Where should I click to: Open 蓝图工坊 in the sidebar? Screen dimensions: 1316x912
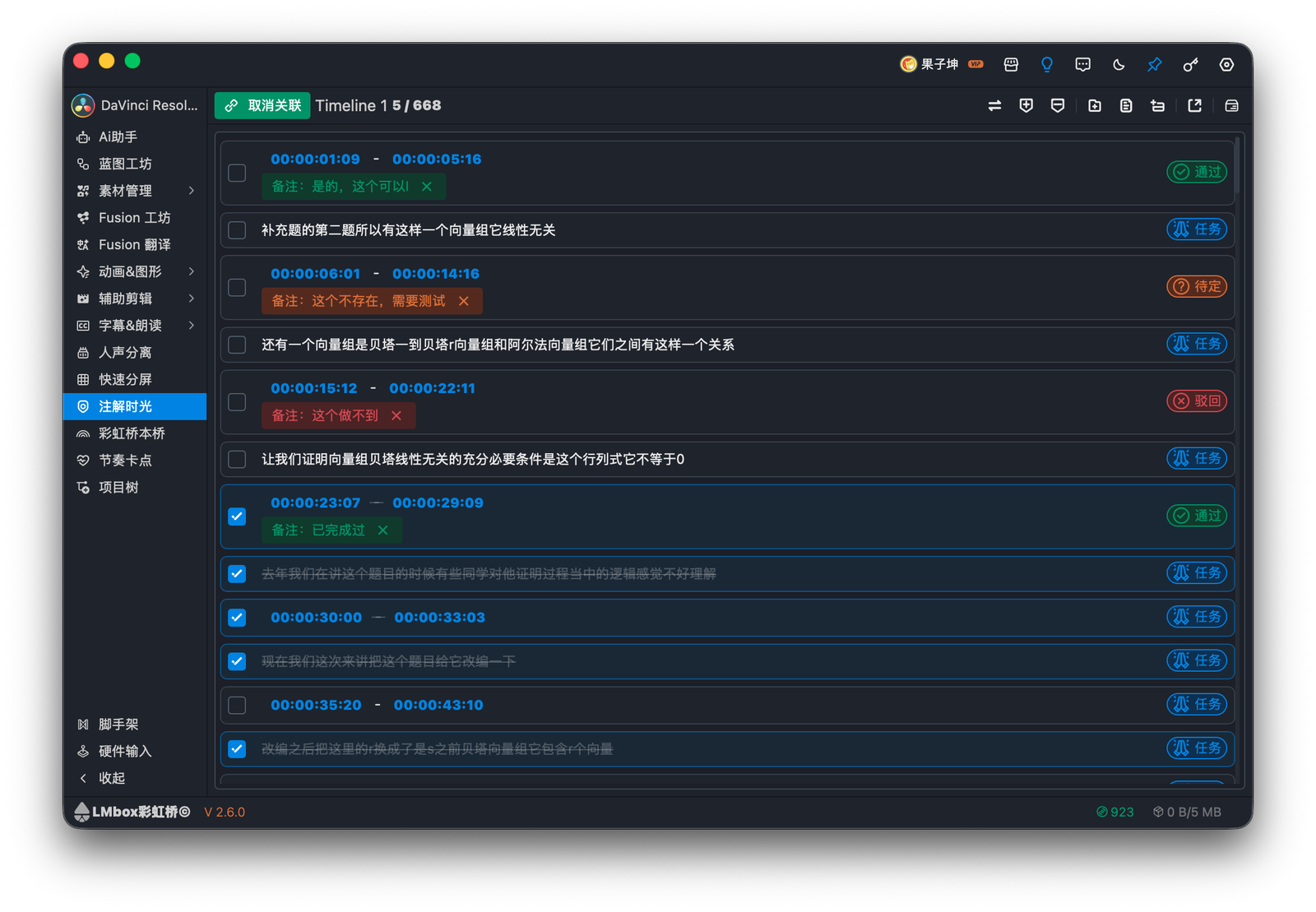135,164
